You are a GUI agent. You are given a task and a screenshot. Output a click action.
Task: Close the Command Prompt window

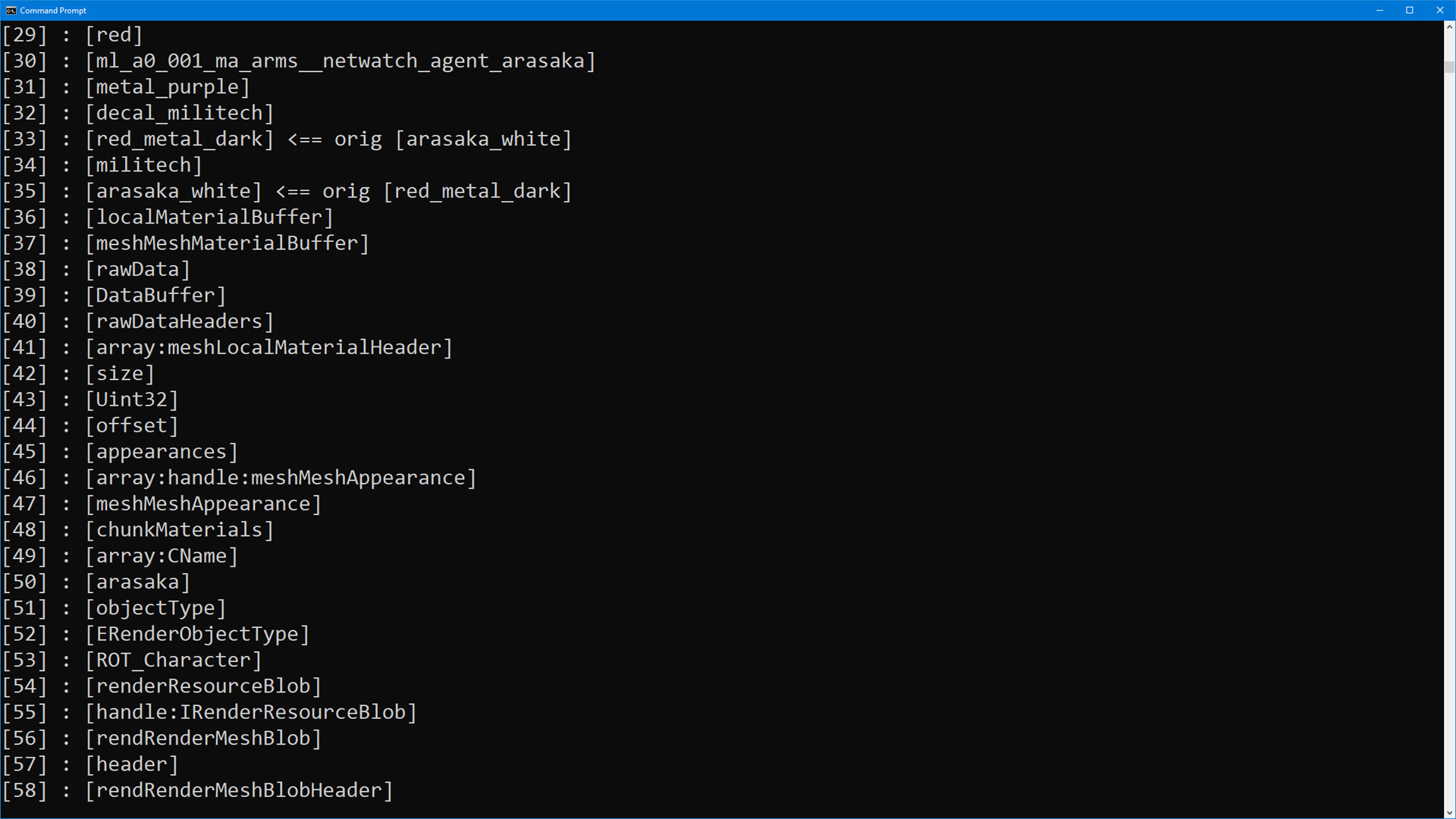(1440, 10)
